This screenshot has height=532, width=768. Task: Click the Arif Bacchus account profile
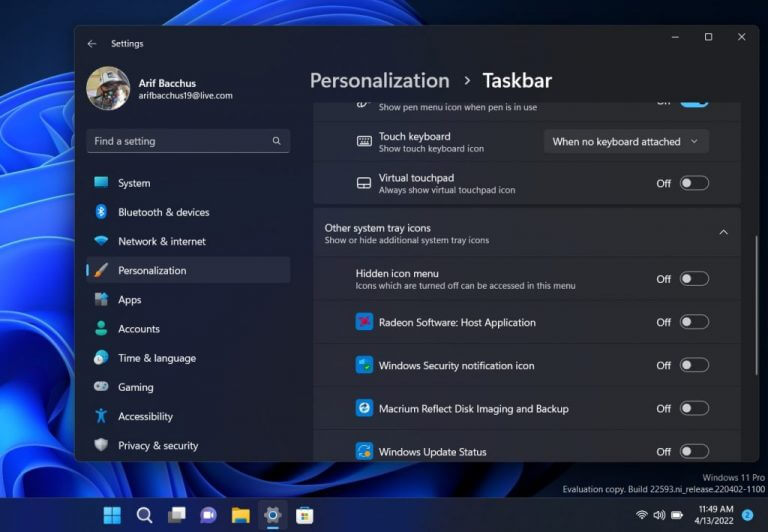point(160,89)
